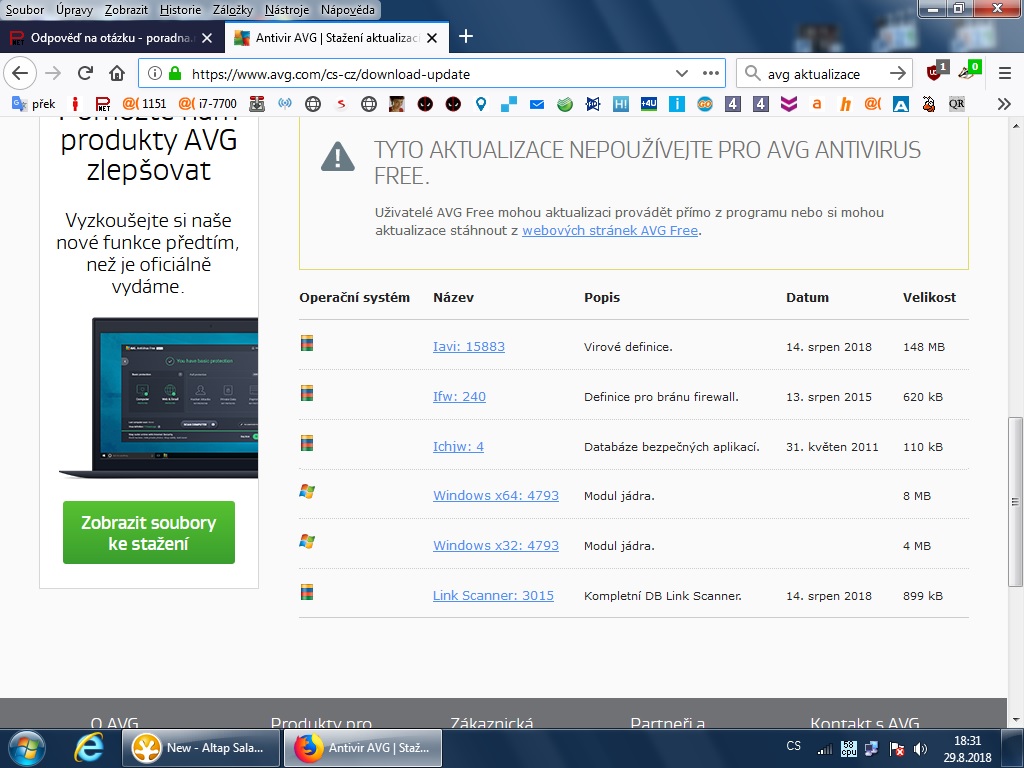
Task: Open the Google Translate 'přek' bookmark
Action: click(34, 104)
